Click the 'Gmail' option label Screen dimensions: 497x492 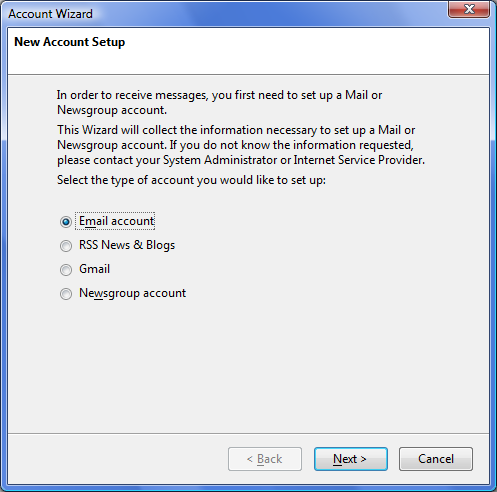pyautogui.click(x=94, y=269)
